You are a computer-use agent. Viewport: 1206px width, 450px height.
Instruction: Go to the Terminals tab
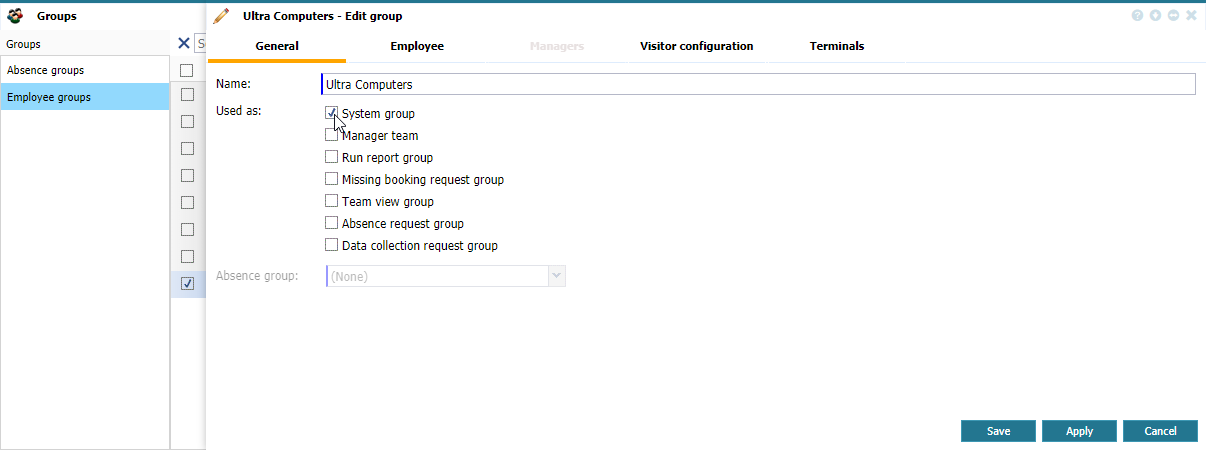(x=837, y=46)
